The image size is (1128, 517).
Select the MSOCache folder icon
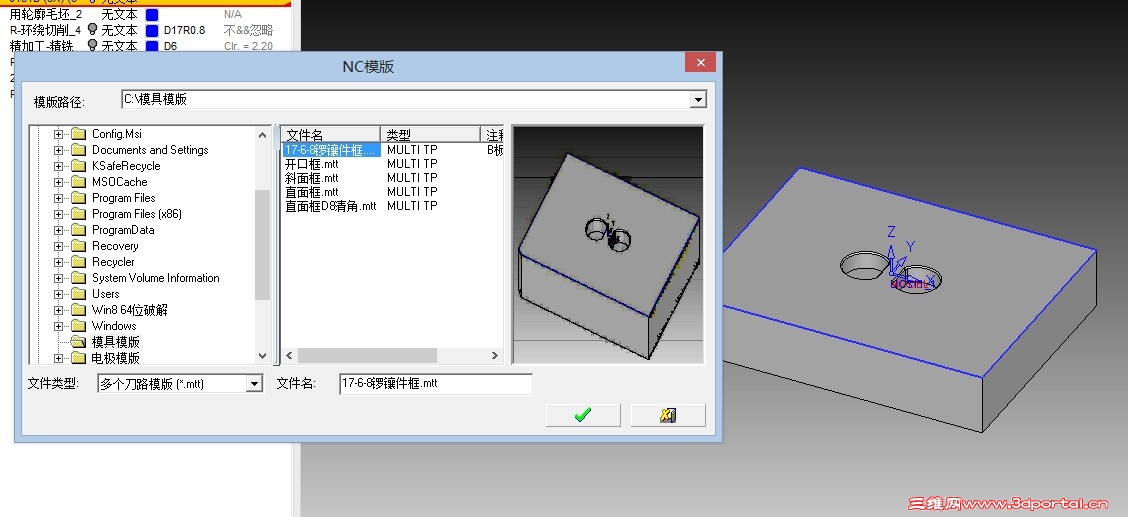coord(78,182)
